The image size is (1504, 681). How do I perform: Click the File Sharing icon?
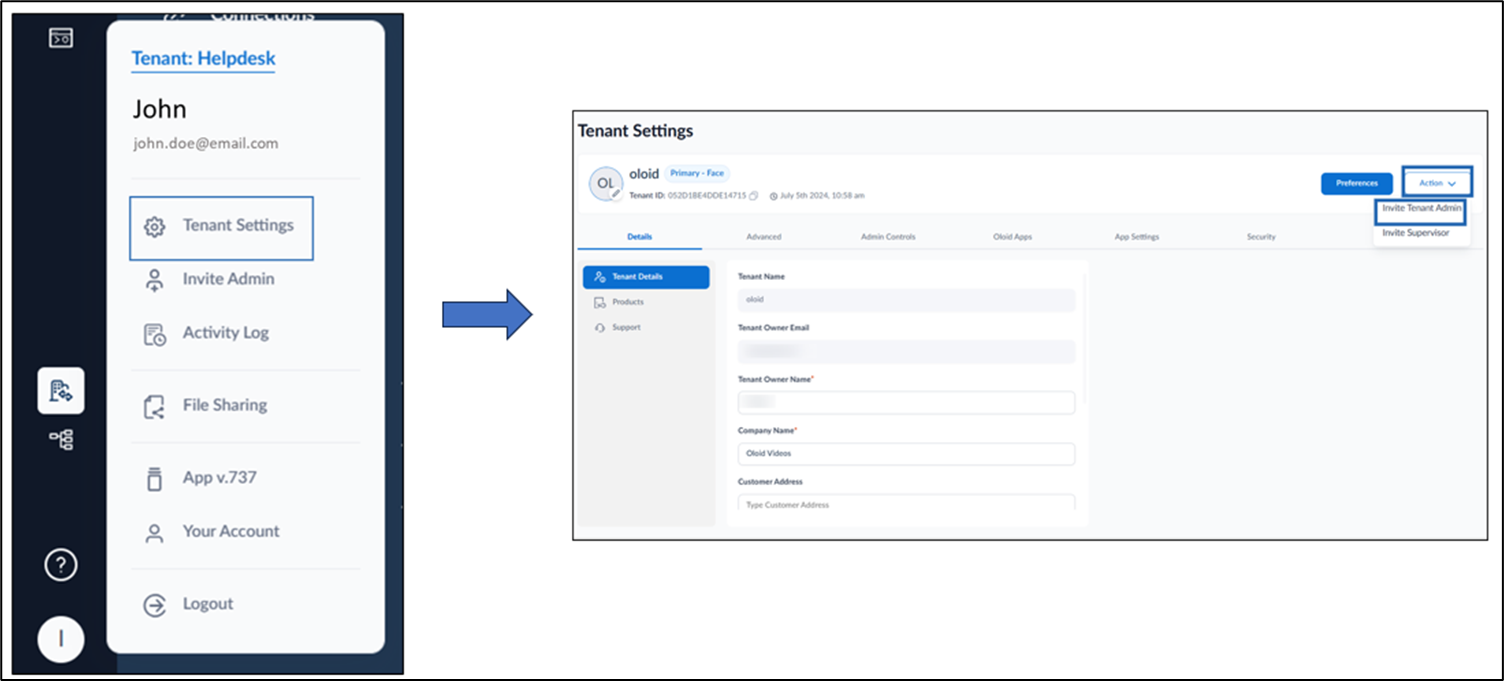click(154, 406)
